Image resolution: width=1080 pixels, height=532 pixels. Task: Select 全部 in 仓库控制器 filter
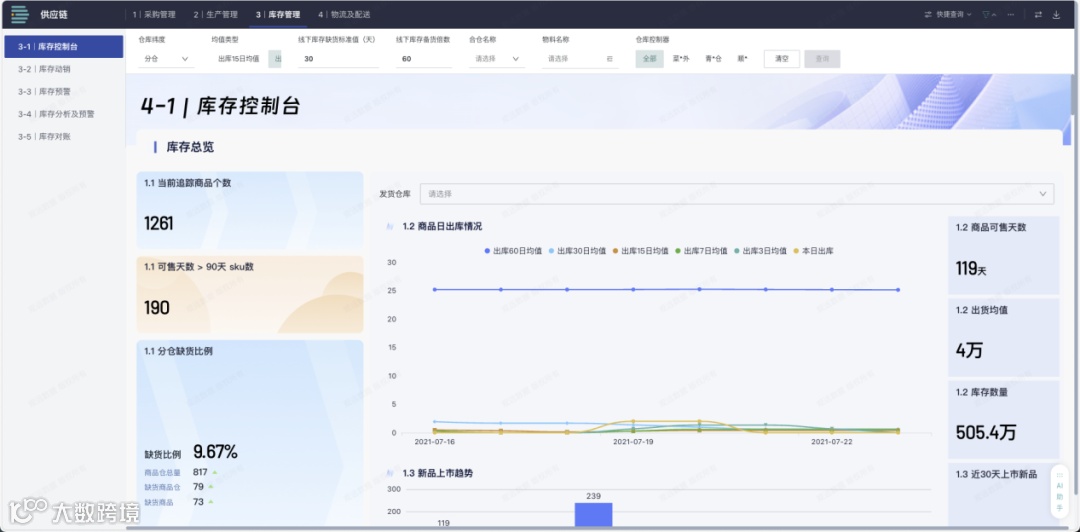pos(650,59)
